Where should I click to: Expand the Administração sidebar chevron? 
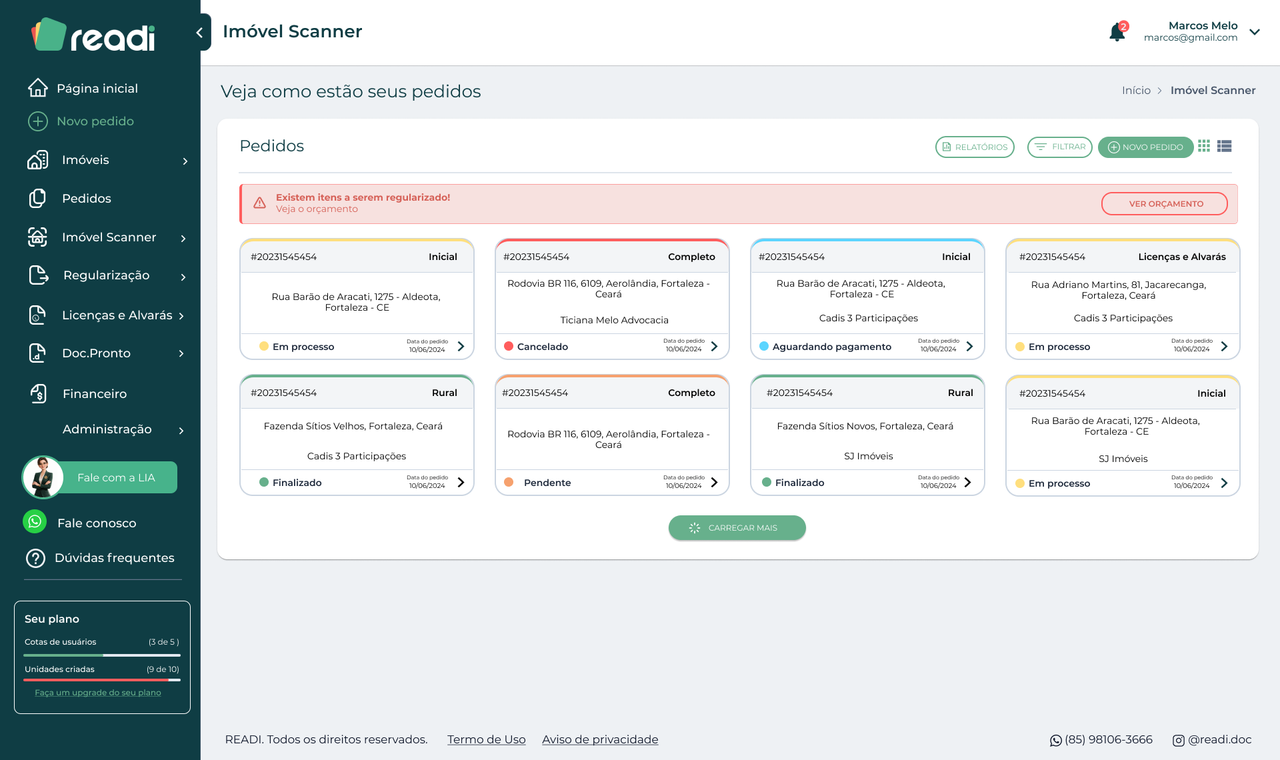pos(182,431)
